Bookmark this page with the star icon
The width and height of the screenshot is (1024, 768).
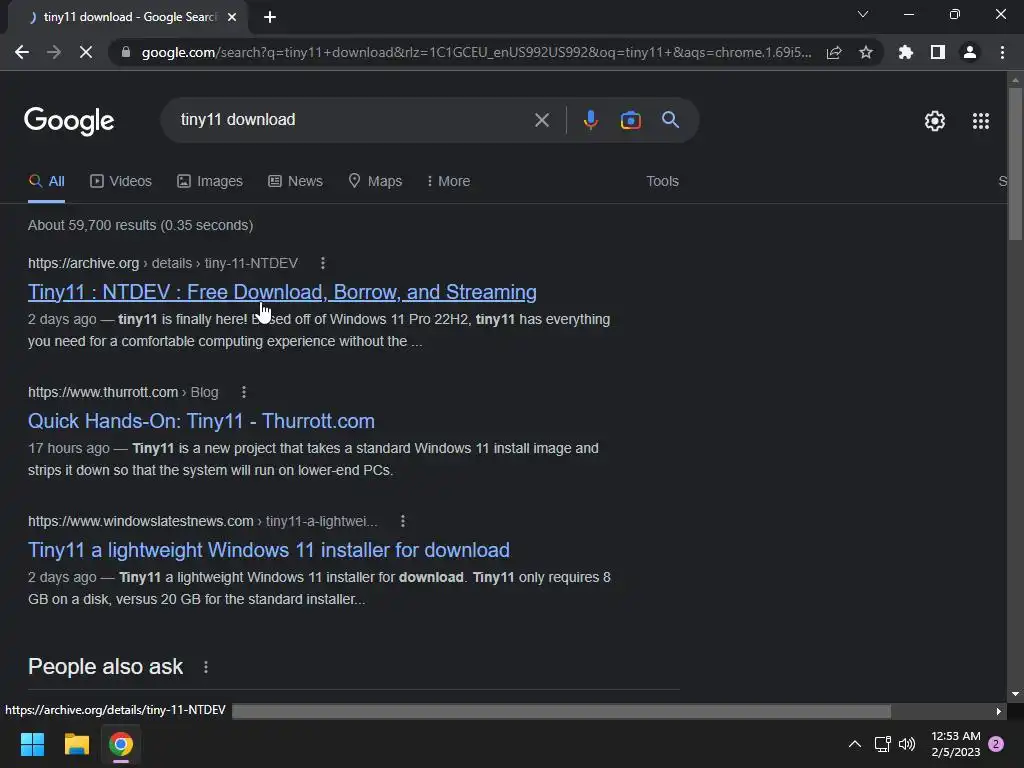(x=866, y=52)
